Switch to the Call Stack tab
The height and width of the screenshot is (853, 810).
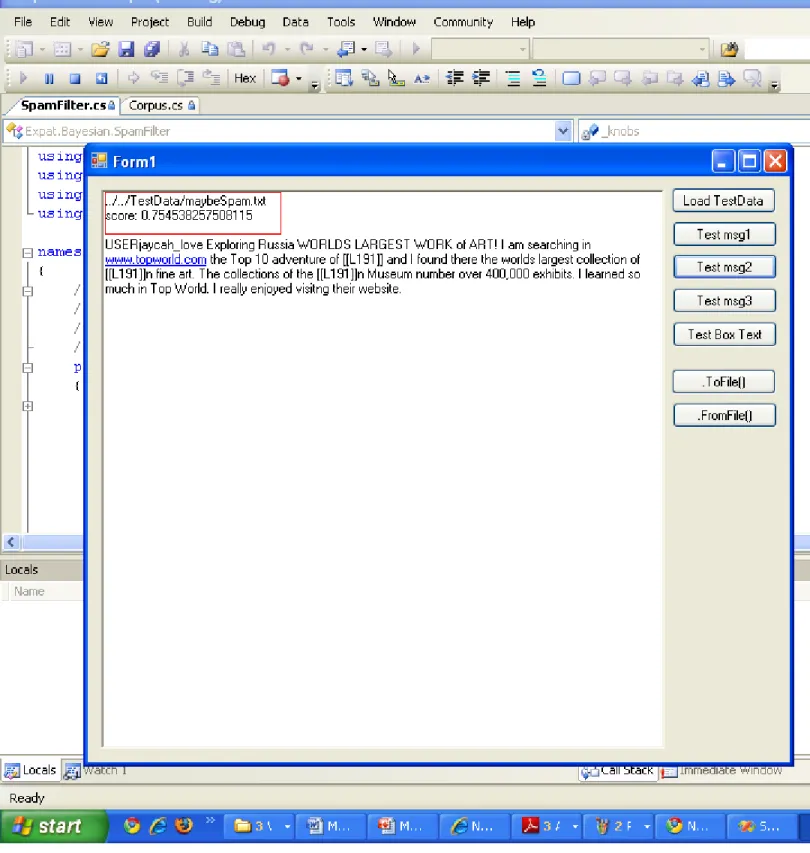pos(618,771)
